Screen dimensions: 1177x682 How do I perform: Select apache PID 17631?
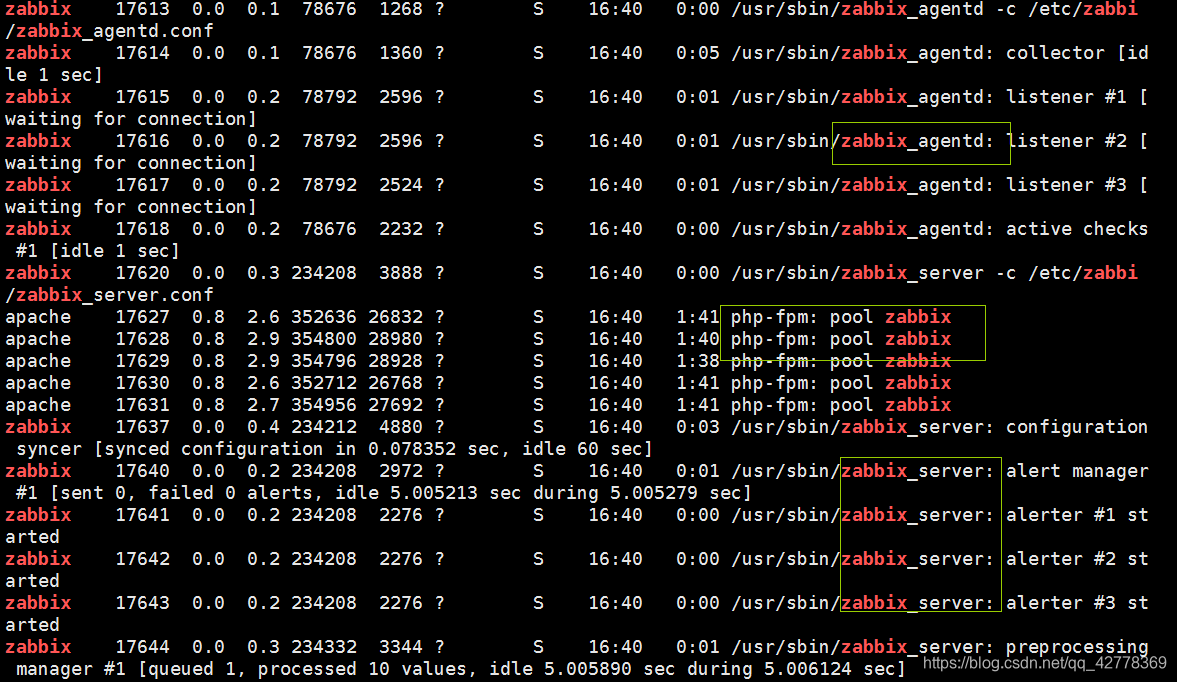click(x=142, y=405)
